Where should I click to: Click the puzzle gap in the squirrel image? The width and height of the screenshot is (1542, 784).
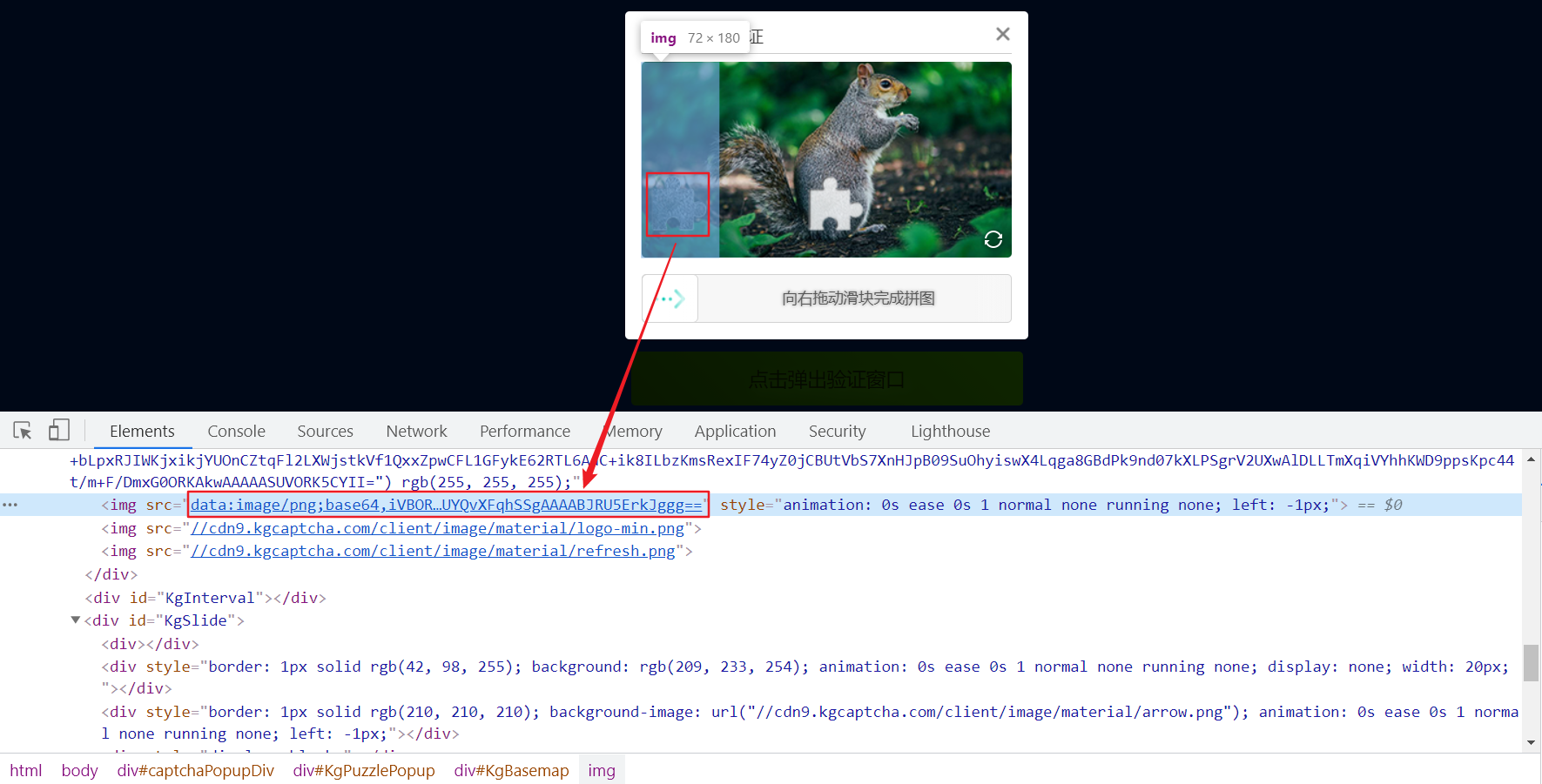pos(836,205)
